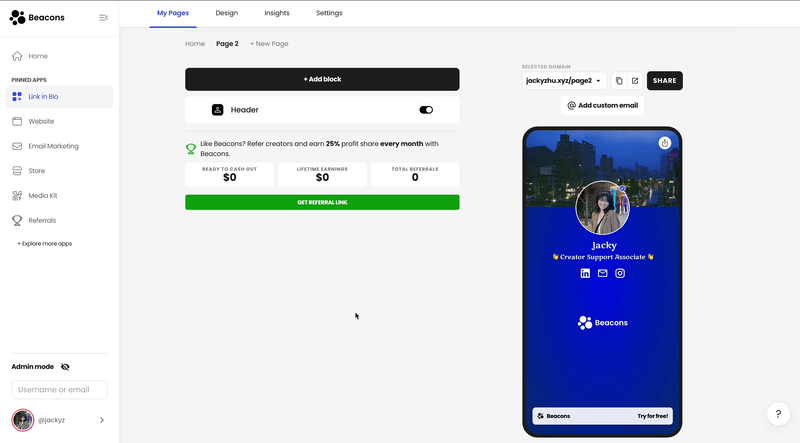Image resolution: width=800 pixels, height=443 pixels.
Task: Toggle the Header block switch
Action: 426,110
